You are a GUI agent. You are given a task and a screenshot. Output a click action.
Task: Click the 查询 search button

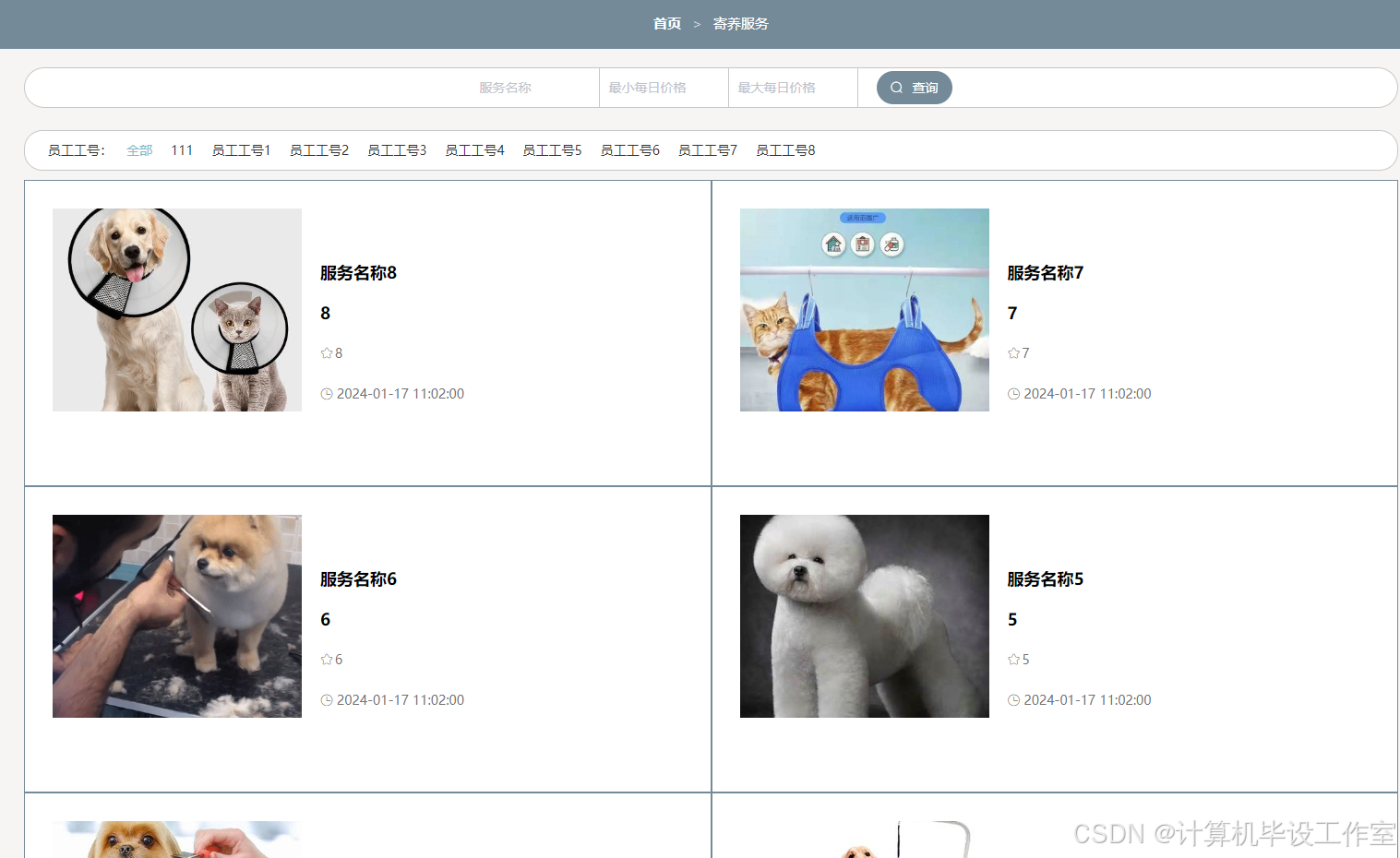pos(914,88)
